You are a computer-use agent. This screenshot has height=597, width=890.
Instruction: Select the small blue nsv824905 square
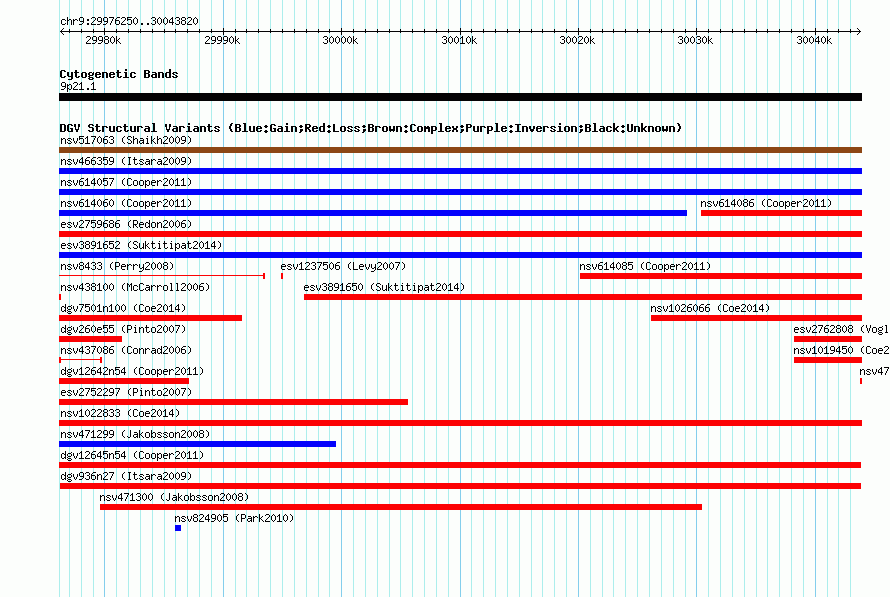coord(178,528)
